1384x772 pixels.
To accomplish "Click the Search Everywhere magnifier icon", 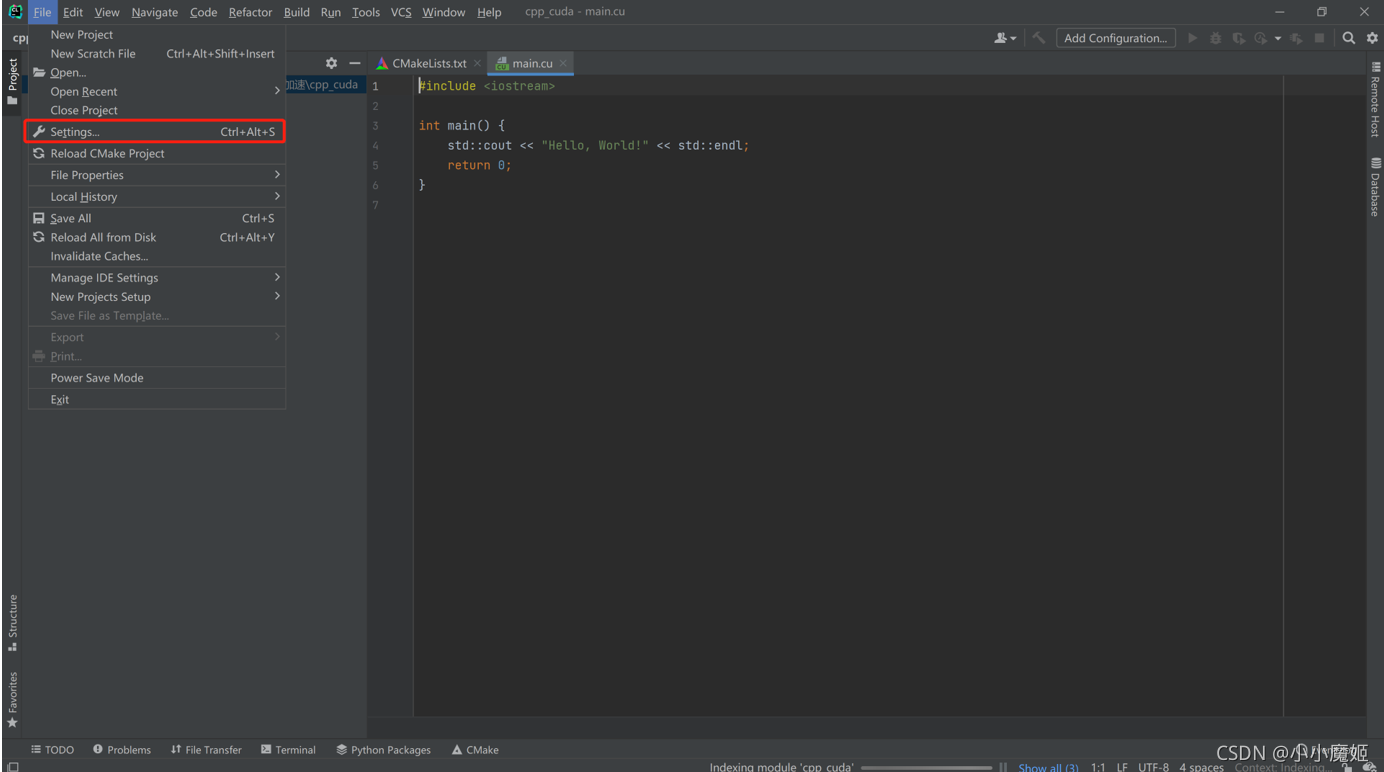I will pyautogui.click(x=1348, y=37).
